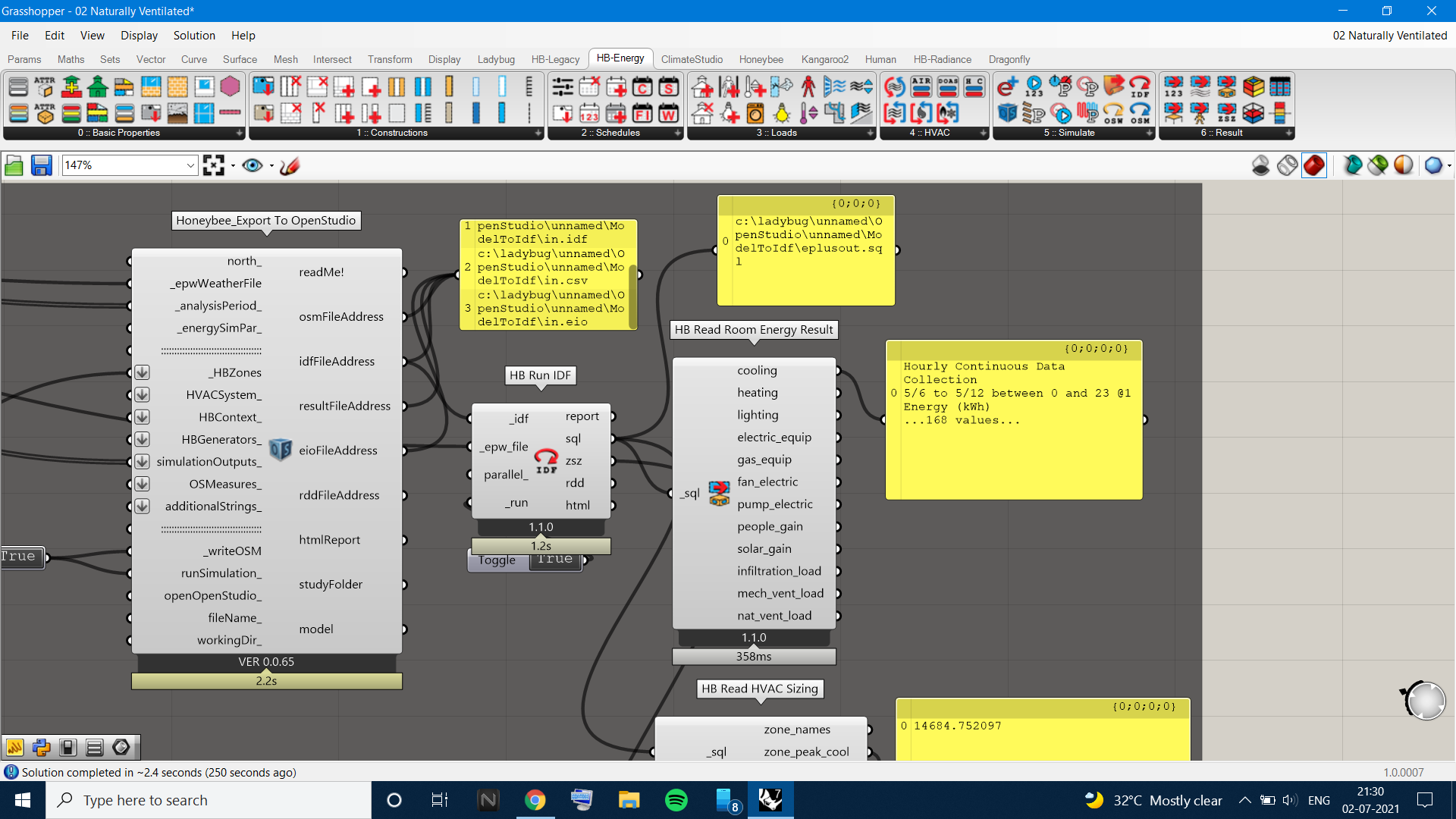The width and height of the screenshot is (1456, 819).
Task: Activate the Sketch pencil tool
Action: pyautogui.click(x=290, y=165)
